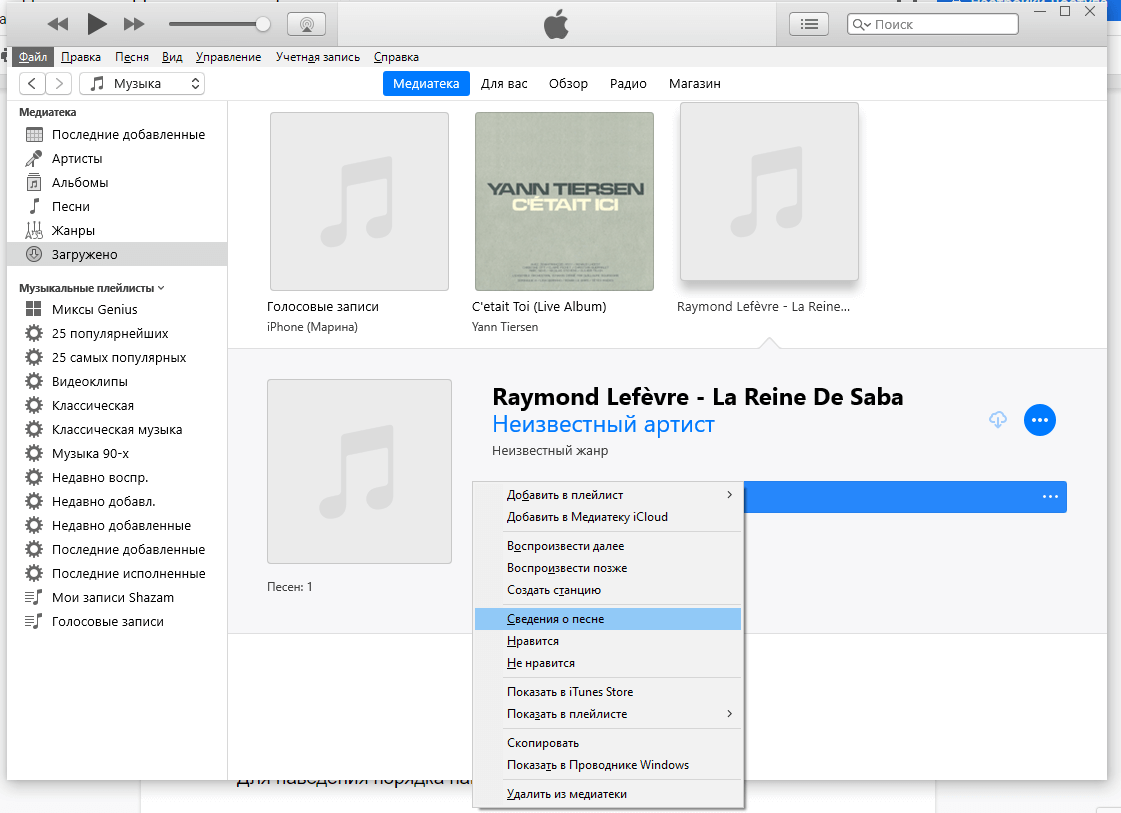Open the AirPlay output selector
Image resolution: width=1121 pixels, height=813 pixels.
point(306,24)
